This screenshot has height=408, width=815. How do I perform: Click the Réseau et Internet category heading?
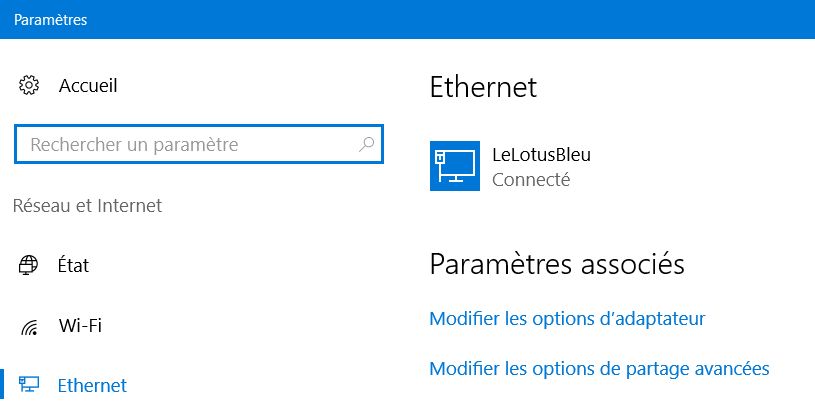pos(87,206)
